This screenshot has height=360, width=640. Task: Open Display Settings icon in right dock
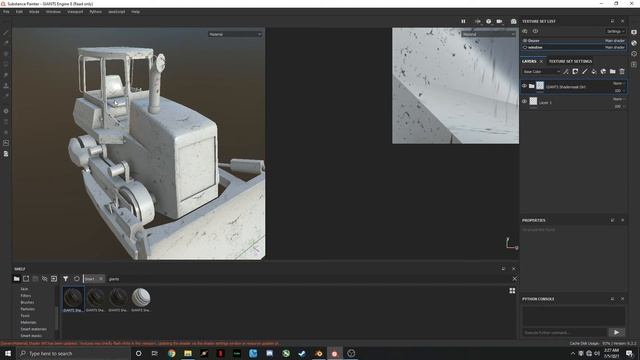click(634, 32)
